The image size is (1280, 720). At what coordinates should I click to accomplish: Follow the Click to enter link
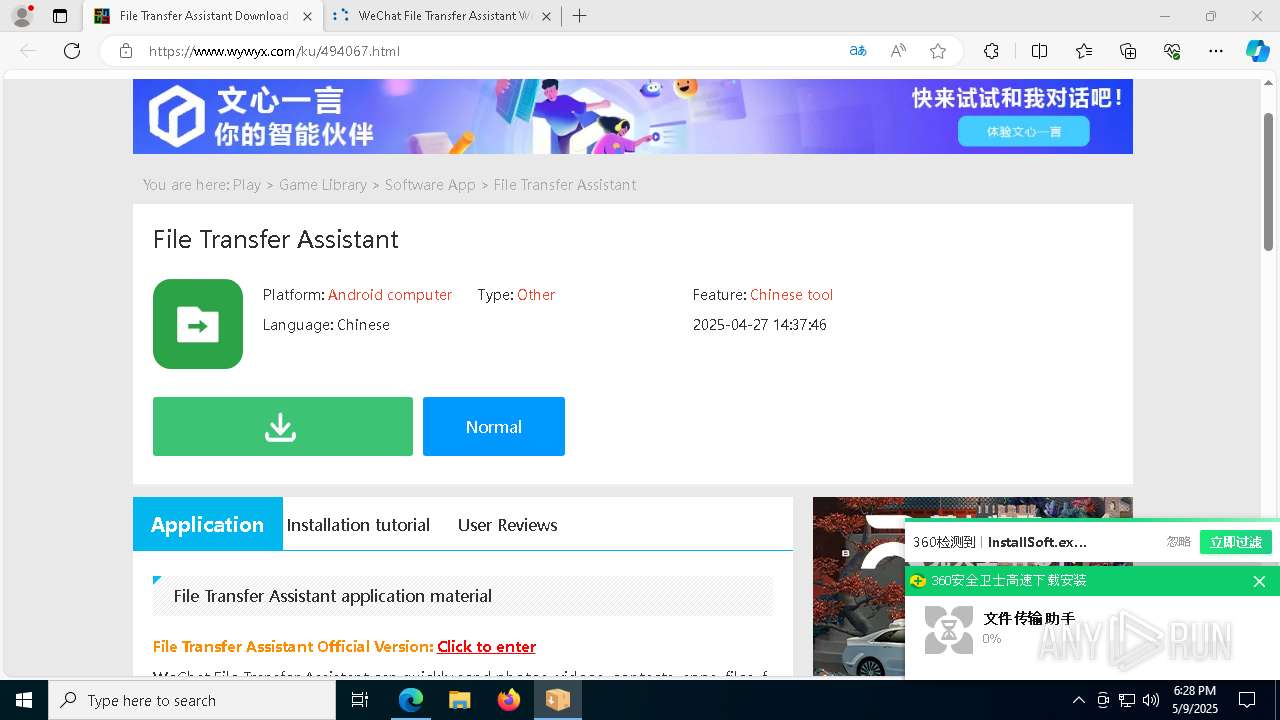[x=486, y=647]
